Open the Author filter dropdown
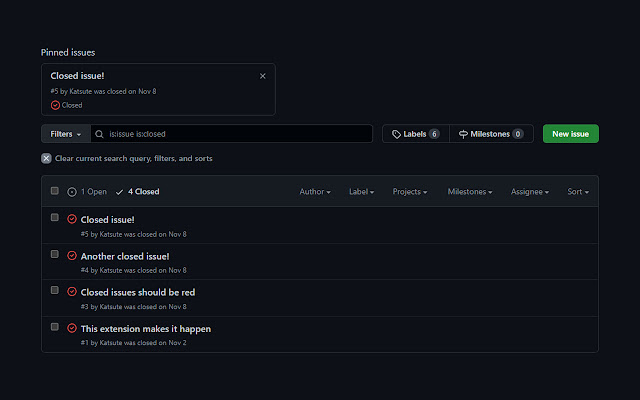This screenshot has width=640, height=400. click(x=315, y=192)
